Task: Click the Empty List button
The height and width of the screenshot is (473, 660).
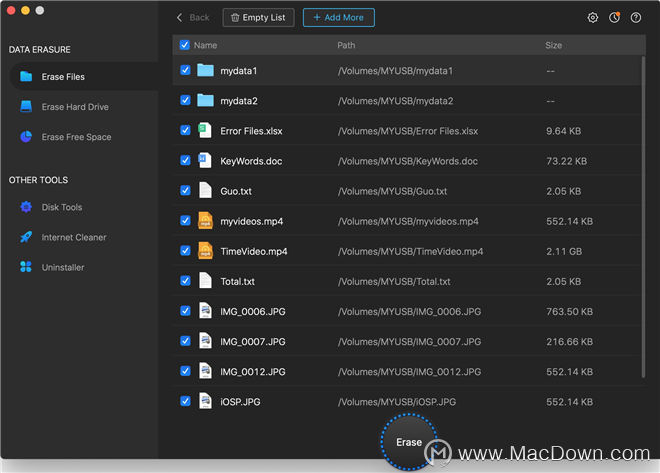Action: (x=258, y=18)
